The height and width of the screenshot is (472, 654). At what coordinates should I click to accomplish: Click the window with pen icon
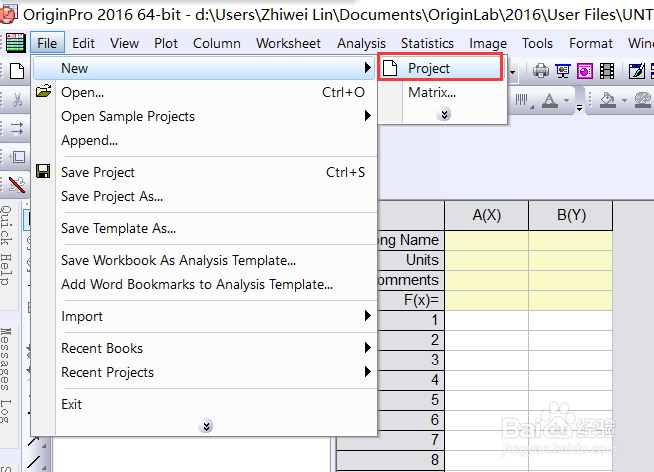click(636, 71)
